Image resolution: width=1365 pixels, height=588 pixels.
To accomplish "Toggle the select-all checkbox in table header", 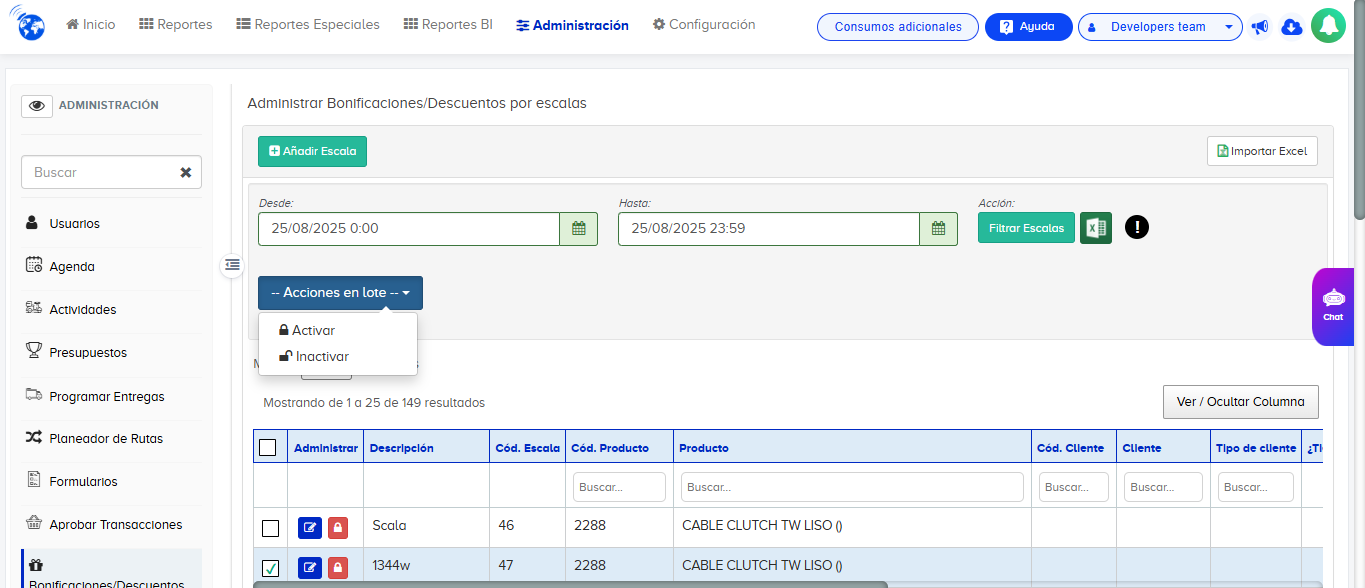I will tap(268, 448).
